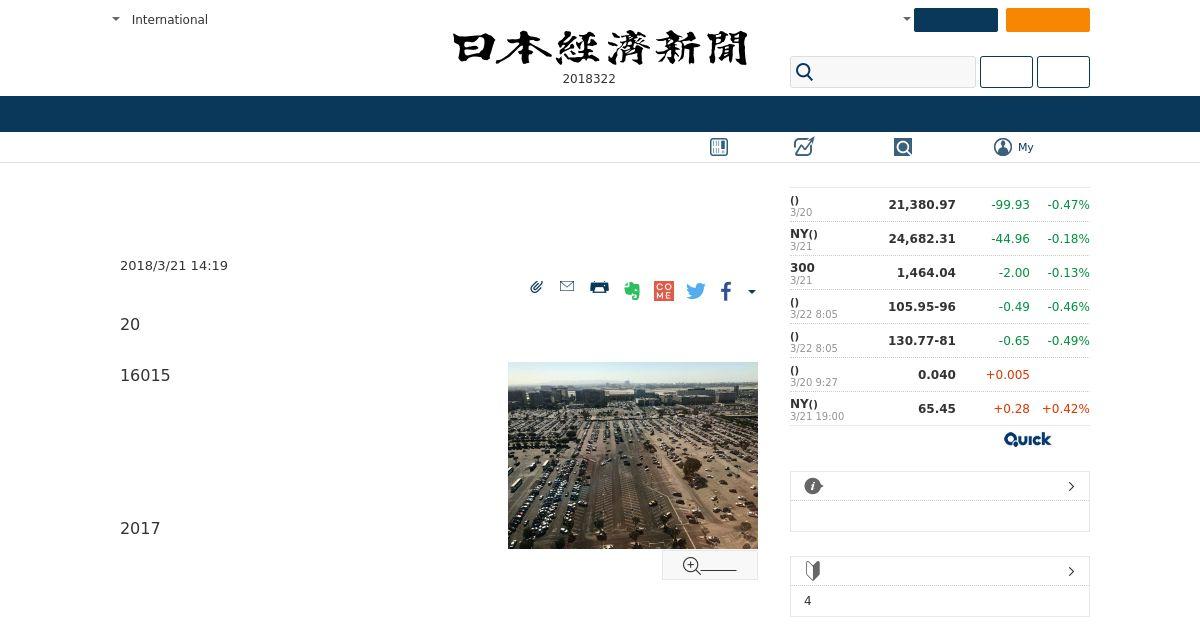Expand the beginner panel chevron
Viewport: 1200px width, 630px height.
1071,571
